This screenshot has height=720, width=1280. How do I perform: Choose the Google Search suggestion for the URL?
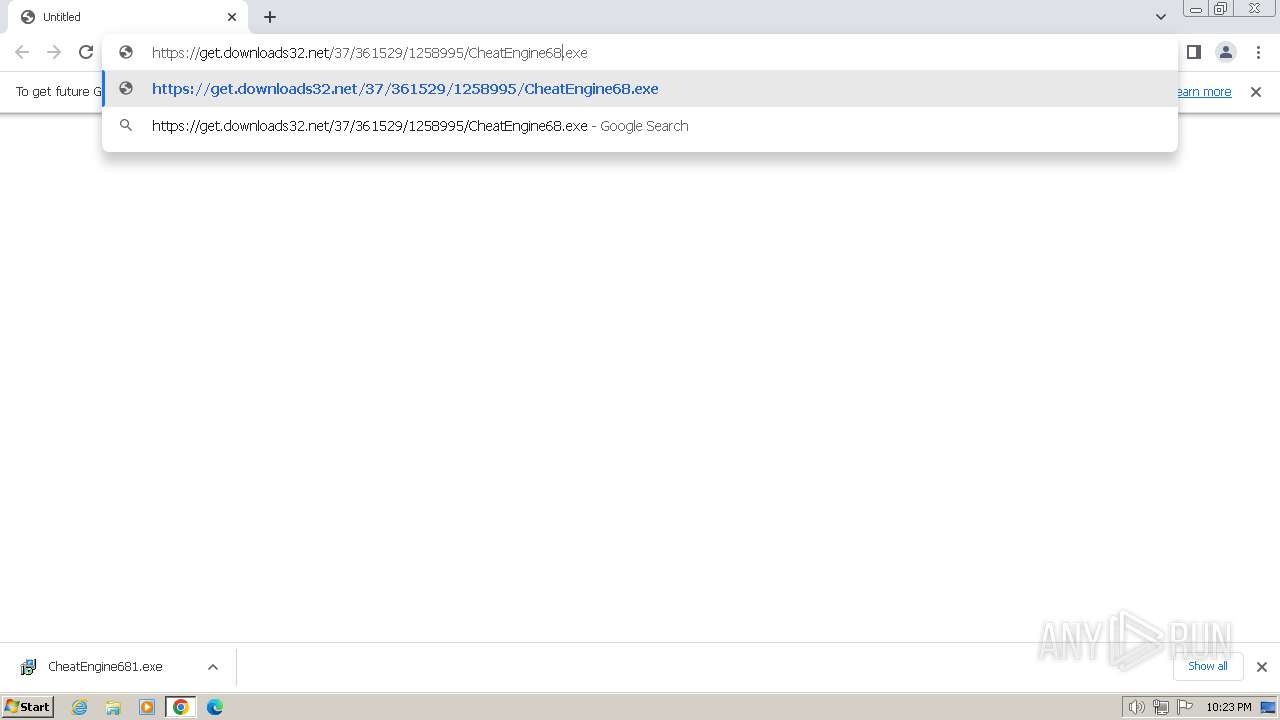[640, 126]
